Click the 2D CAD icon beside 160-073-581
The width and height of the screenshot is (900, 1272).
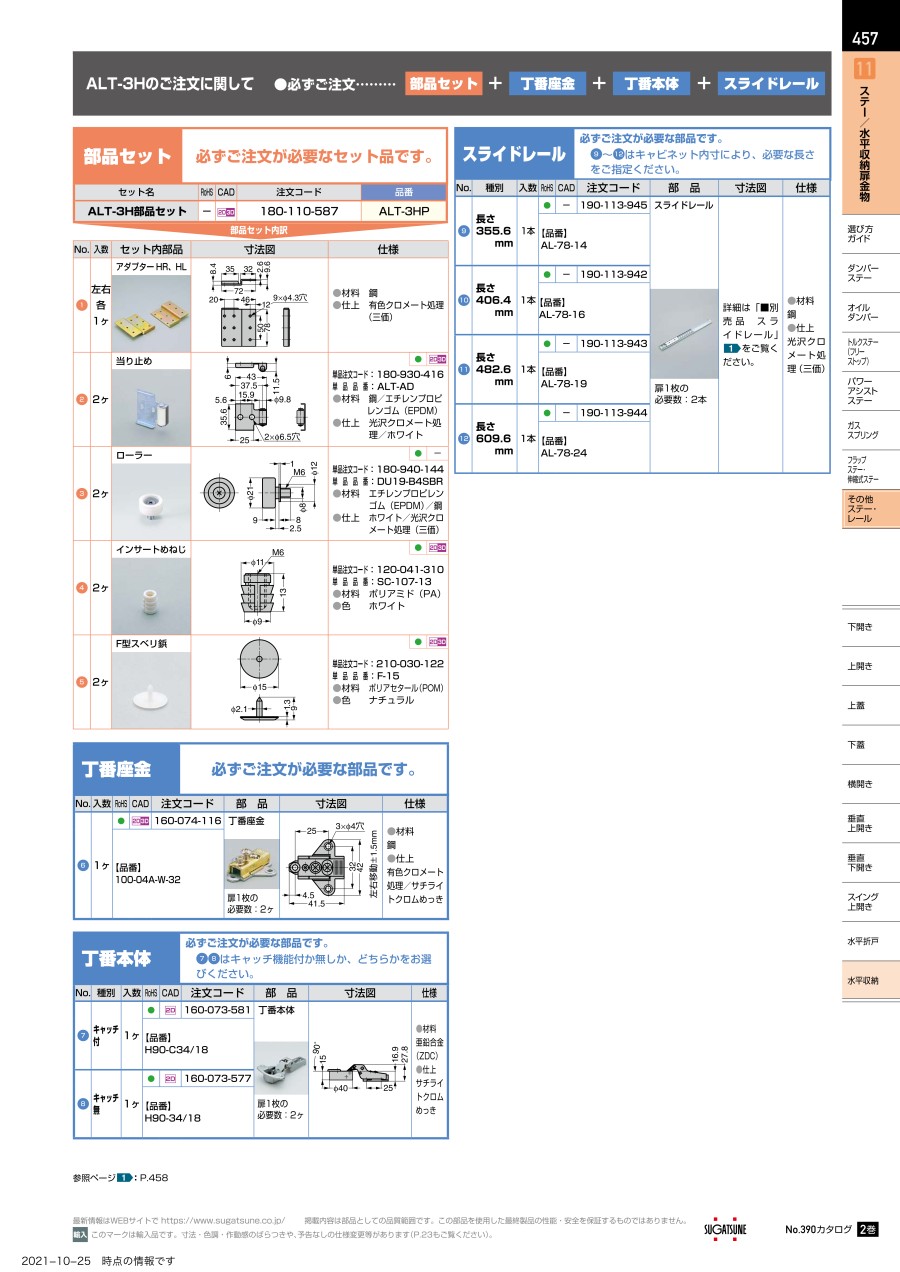pyautogui.click(x=170, y=1010)
